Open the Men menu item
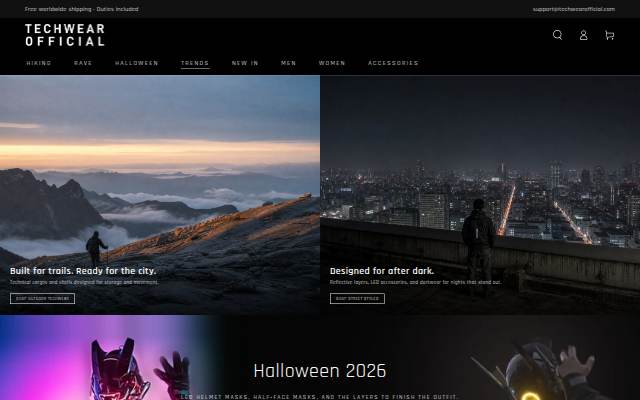640x400 pixels. 289,63
